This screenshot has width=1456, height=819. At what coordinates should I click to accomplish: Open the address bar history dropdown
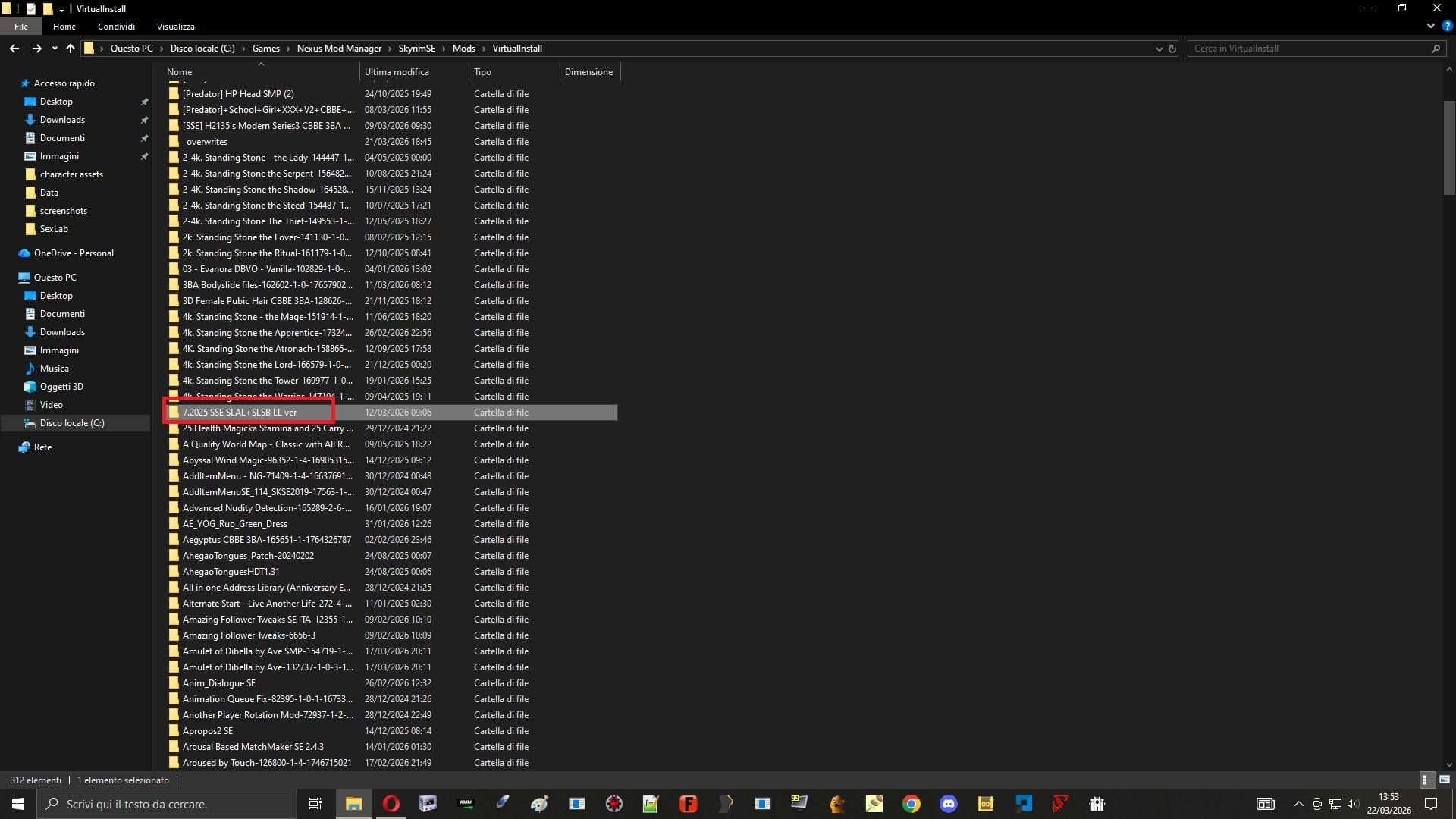[1159, 49]
